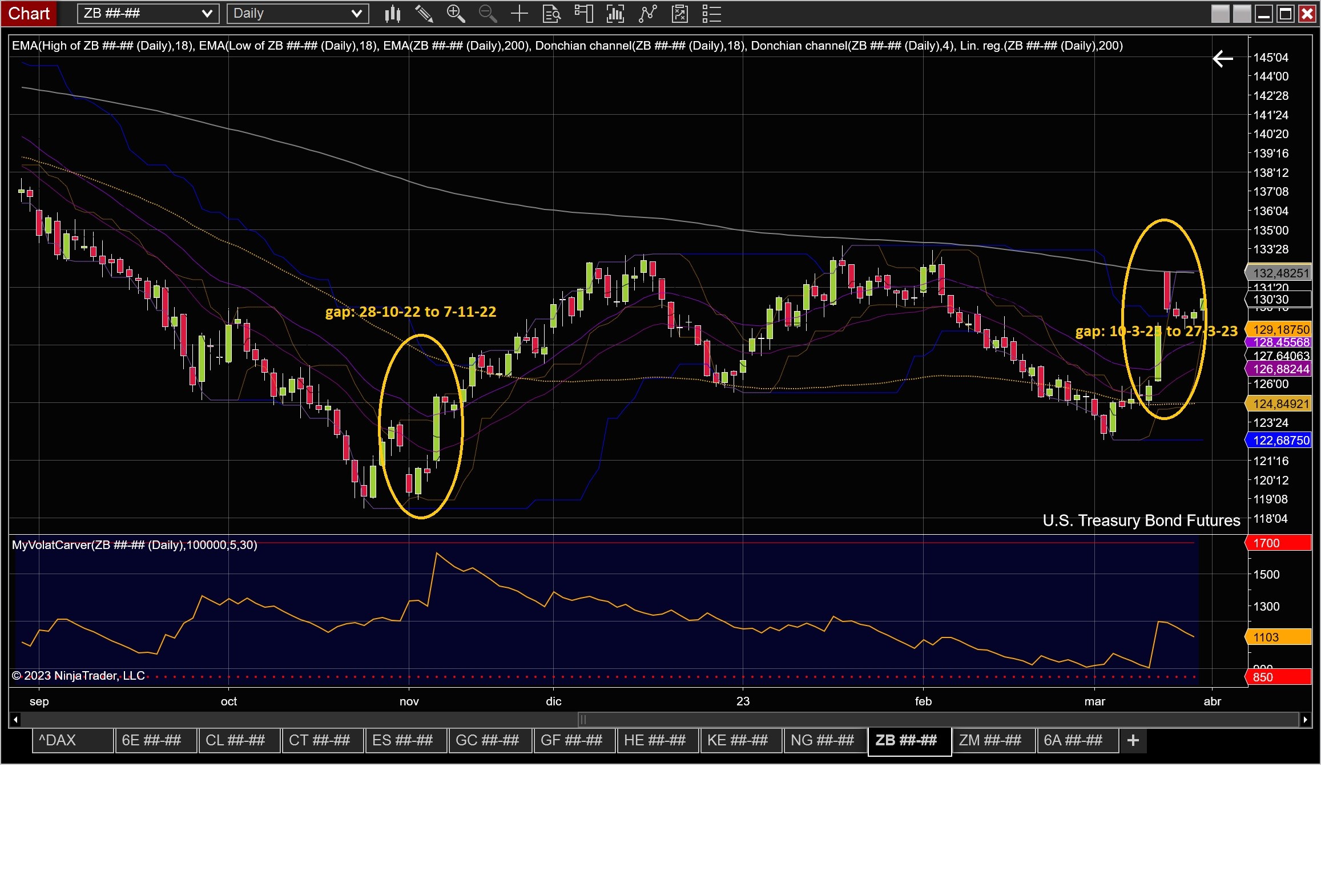Image resolution: width=1321 pixels, height=896 pixels.
Task: Click the zoom in magnifier icon
Action: click(x=456, y=13)
